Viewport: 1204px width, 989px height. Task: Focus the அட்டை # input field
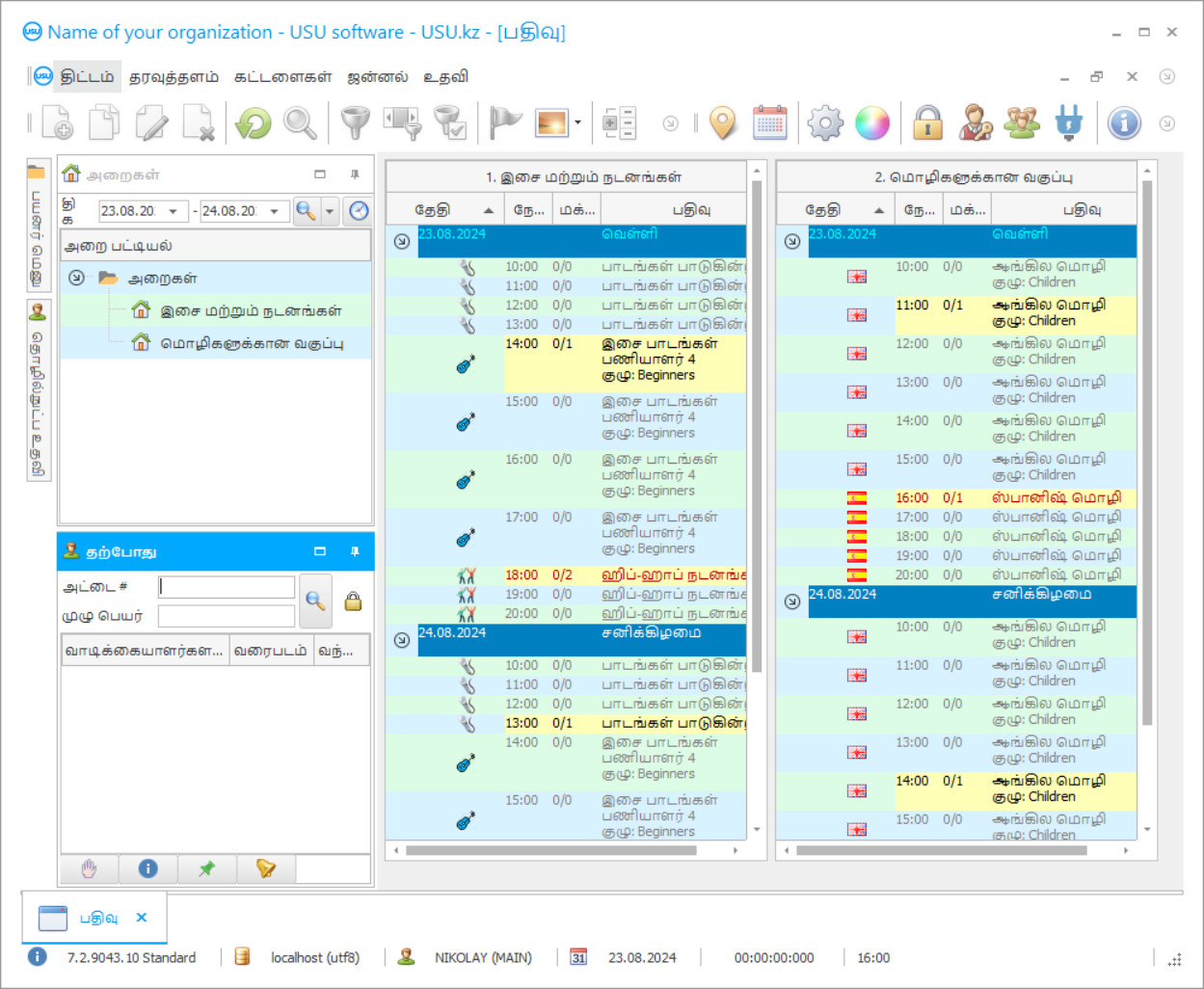coord(227,587)
